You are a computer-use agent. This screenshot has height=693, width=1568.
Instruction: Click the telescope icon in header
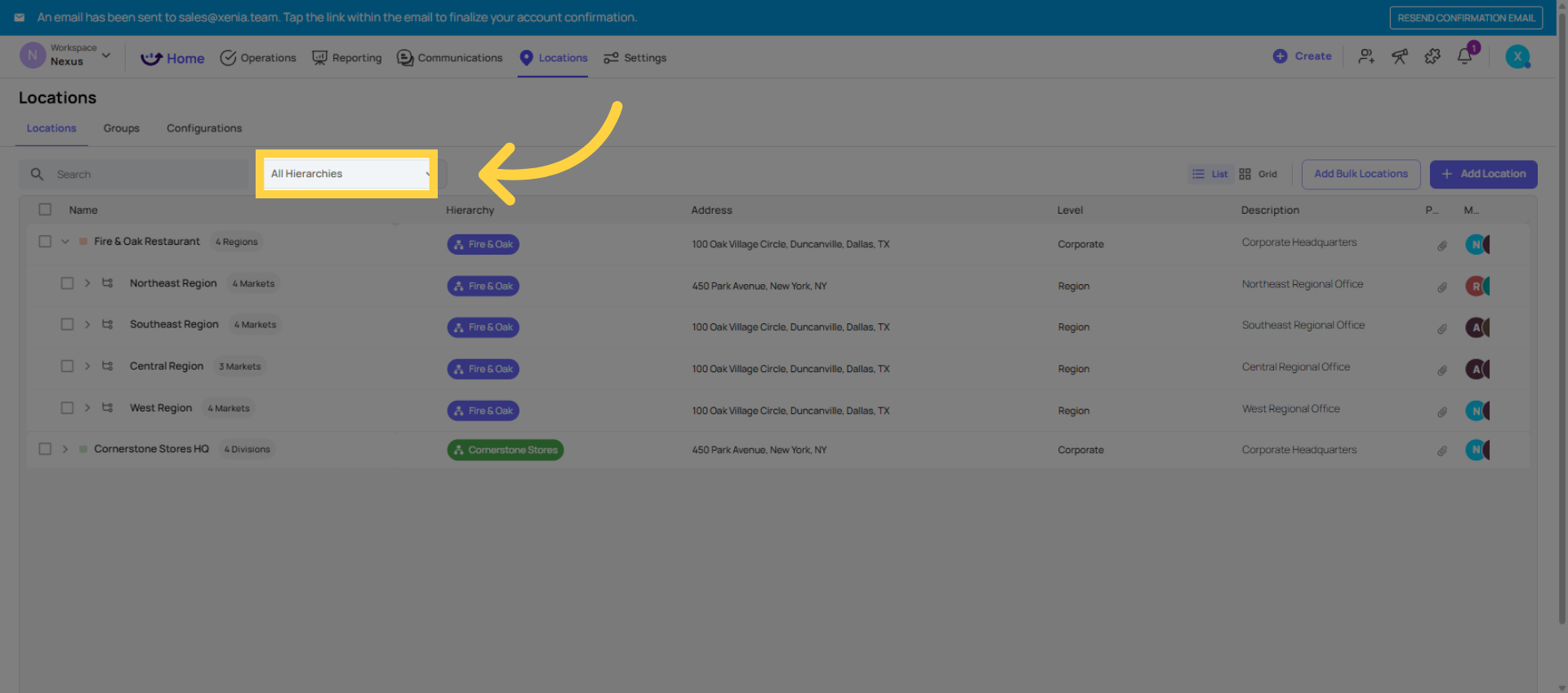[x=1400, y=56]
